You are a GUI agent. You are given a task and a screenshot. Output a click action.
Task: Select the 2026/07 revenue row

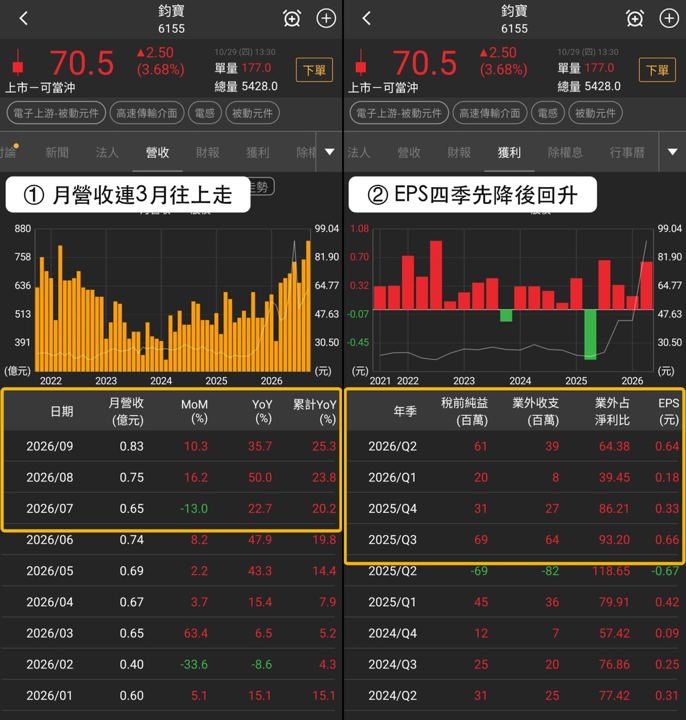[171, 509]
